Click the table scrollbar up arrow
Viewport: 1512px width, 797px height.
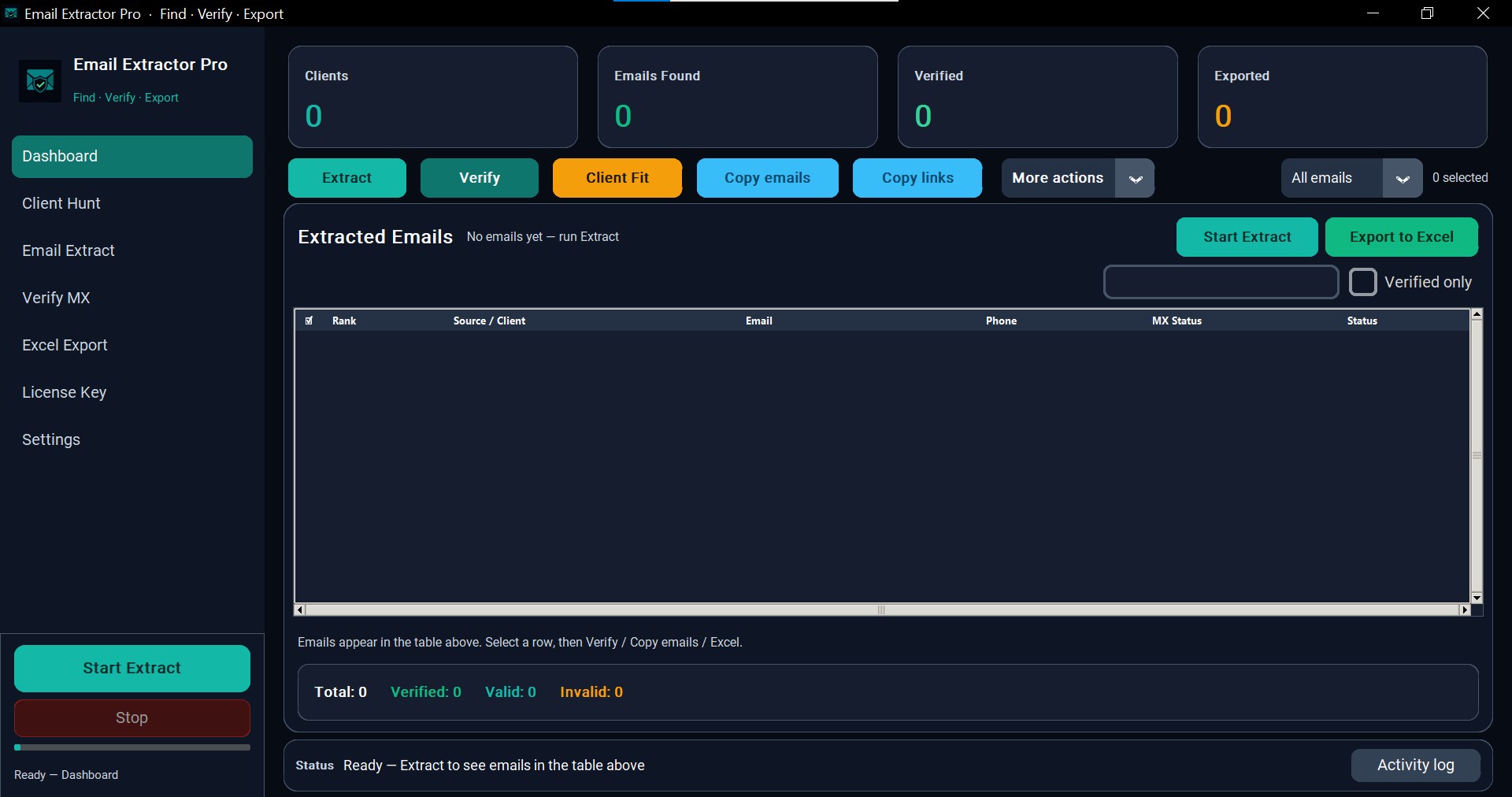(x=1477, y=314)
